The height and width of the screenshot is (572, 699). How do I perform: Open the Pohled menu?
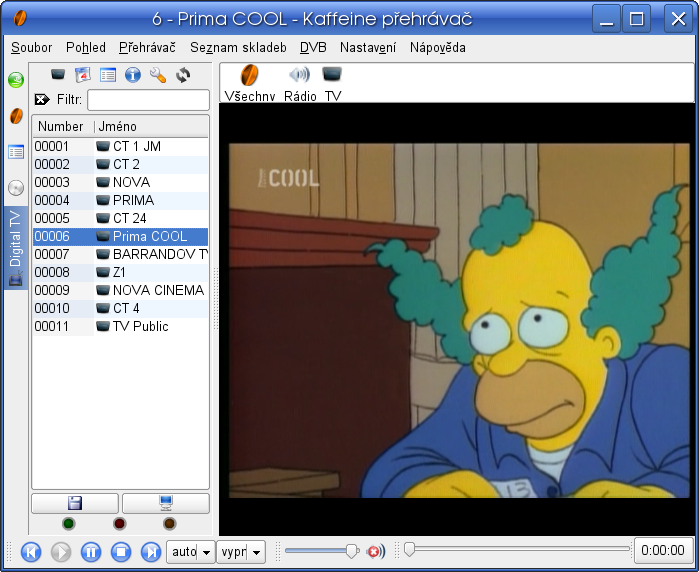click(x=86, y=47)
